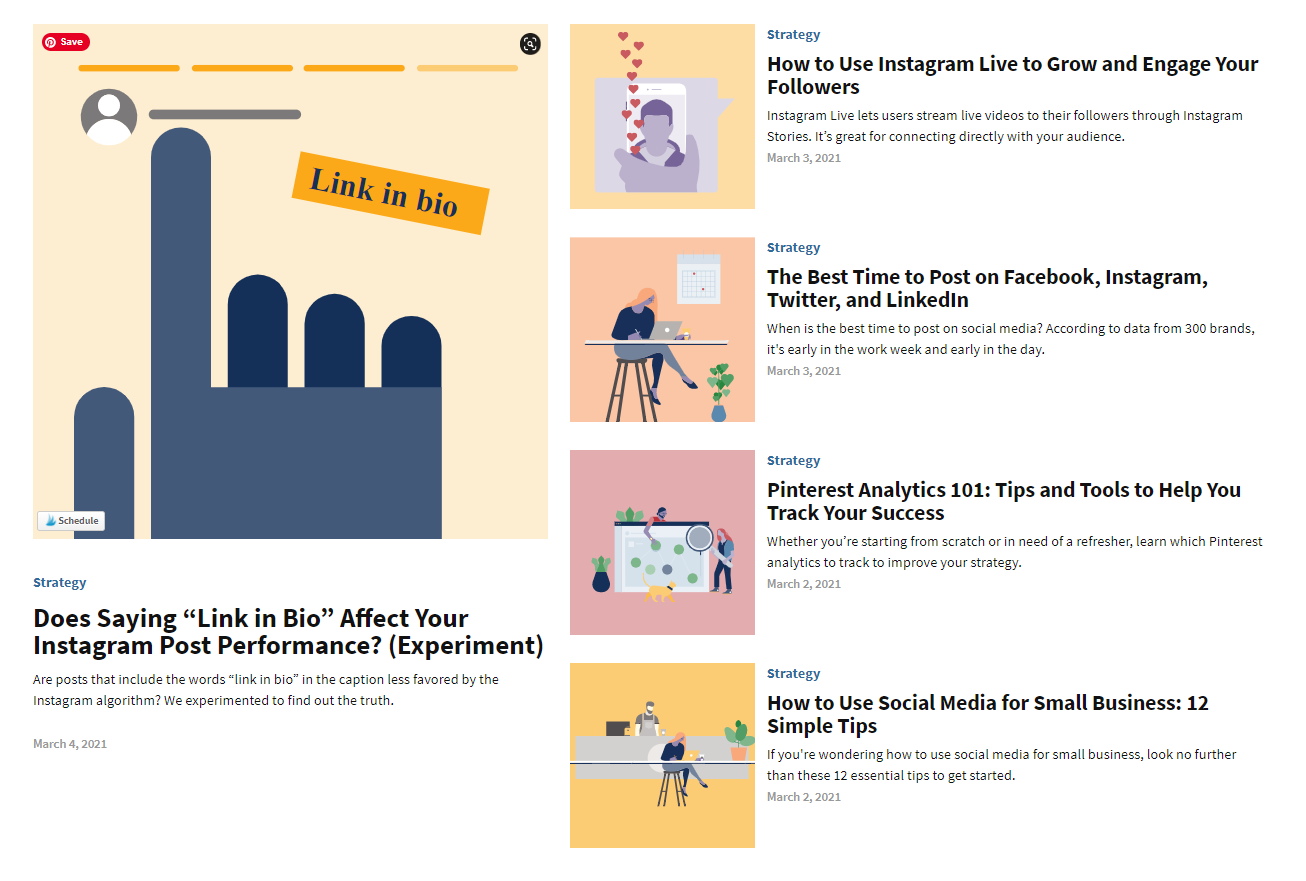Image resolution: width=1306 pixels, height=881 pixels.
Task: Click the Pinterest Save button
Action: (x=66, y=42)
